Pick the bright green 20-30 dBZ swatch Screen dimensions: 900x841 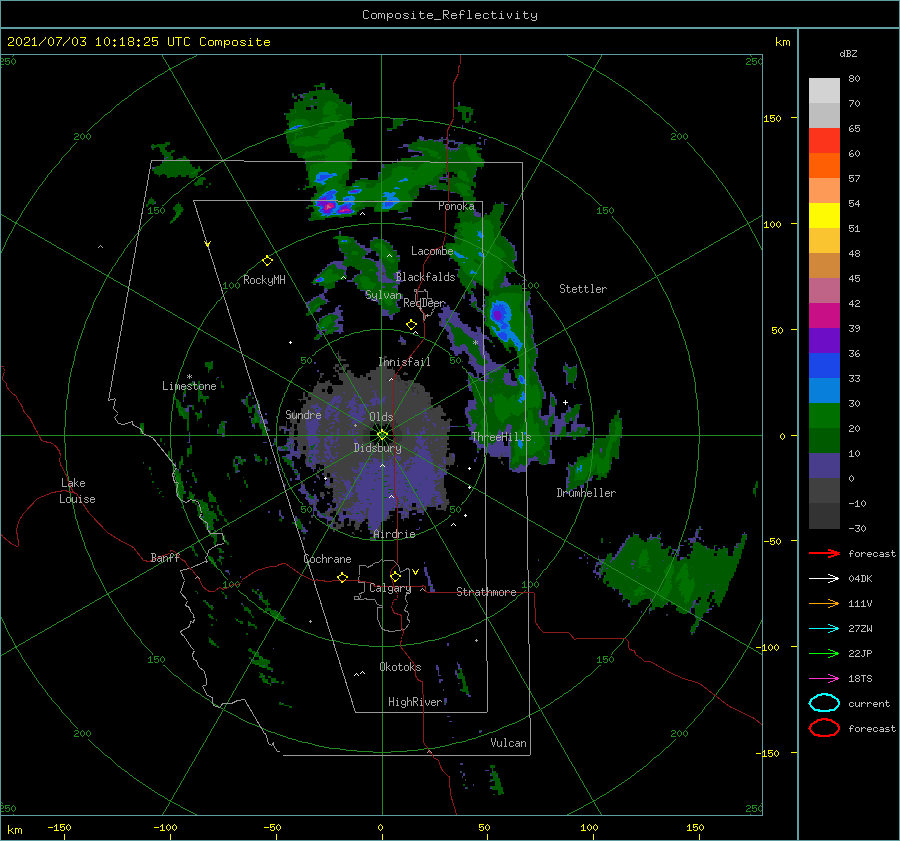[x=824, y=416]
